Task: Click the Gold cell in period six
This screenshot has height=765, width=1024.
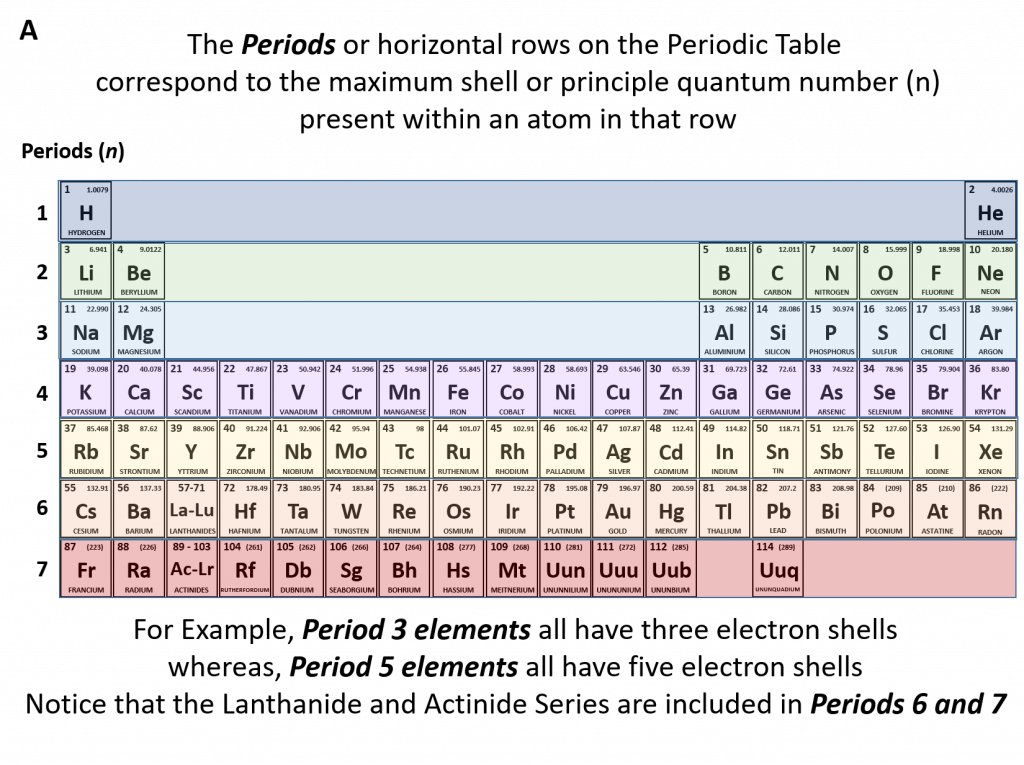Action: click(618, 510)
